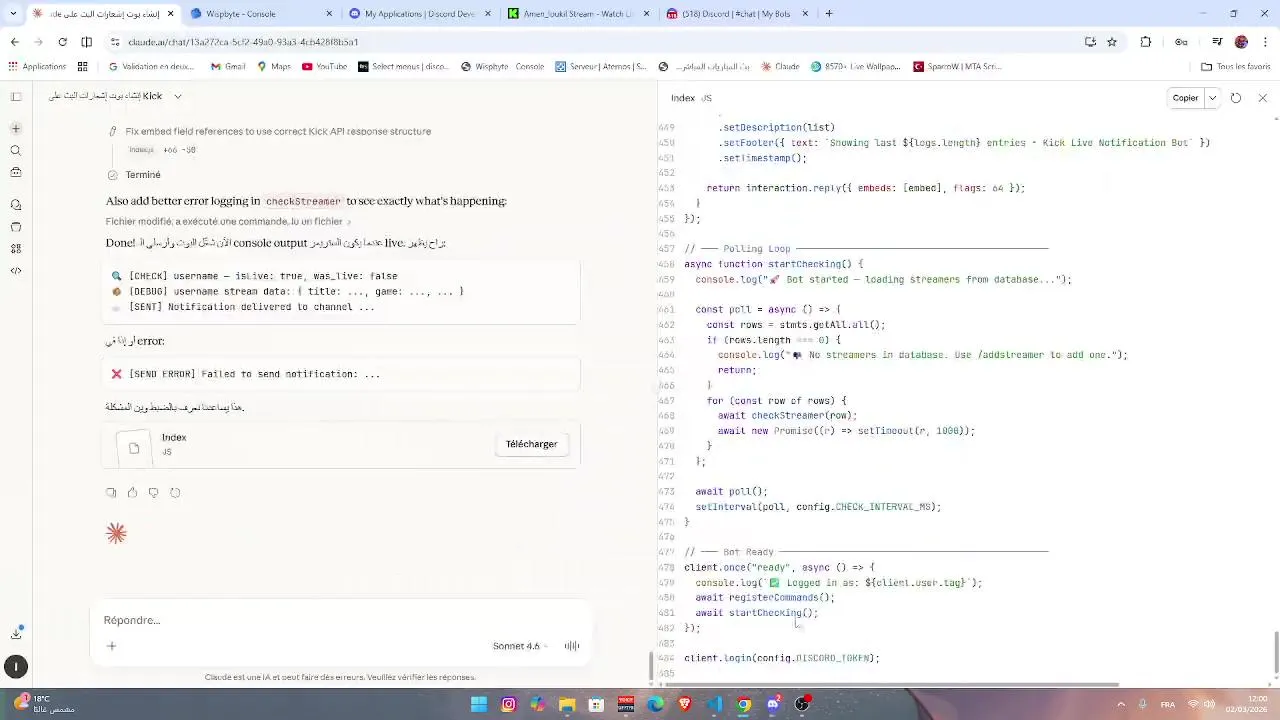Open the Applications bookmark shortcut
Viewport: 1280px width, 720px height.
(37, 67)
